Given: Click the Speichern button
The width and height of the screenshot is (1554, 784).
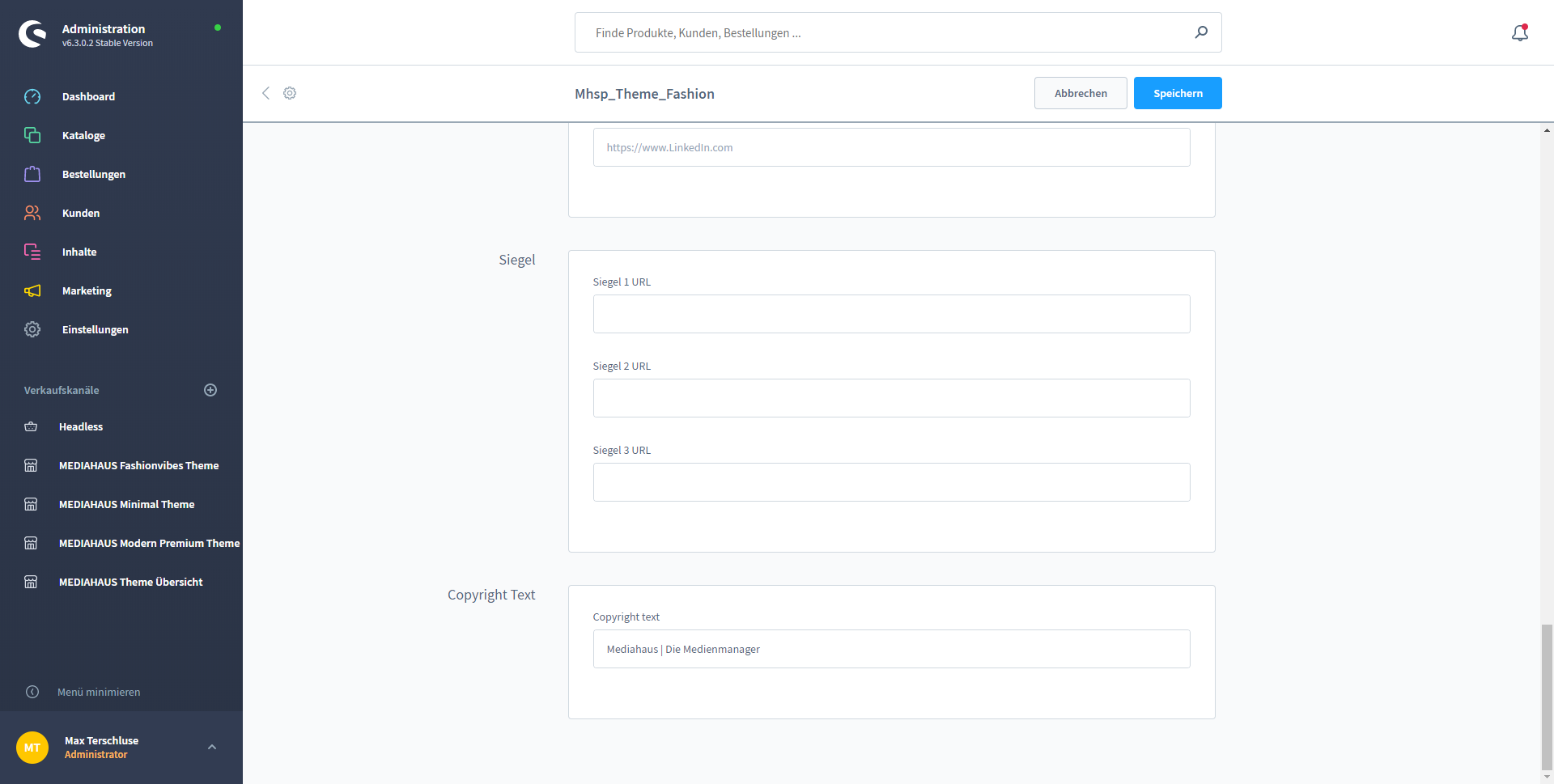Looking at the screenshot, I should (x=1177, y=93).
